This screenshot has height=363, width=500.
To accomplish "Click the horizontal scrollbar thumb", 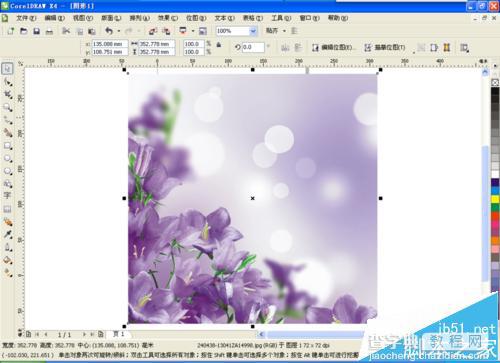I will 315,334.
